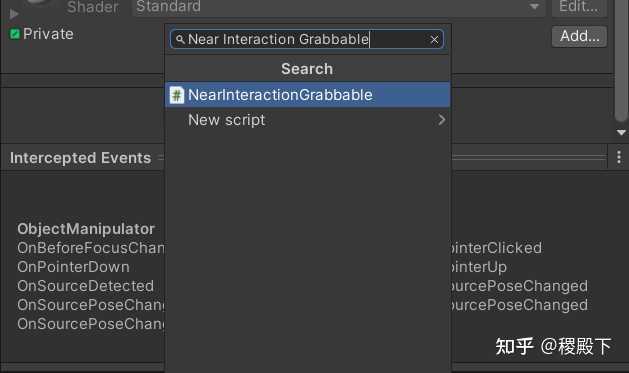The width and height of the screenshot is (629, 373).
Task: Focus the Near Interaction Grabbable search field
Action: [307, 39]
